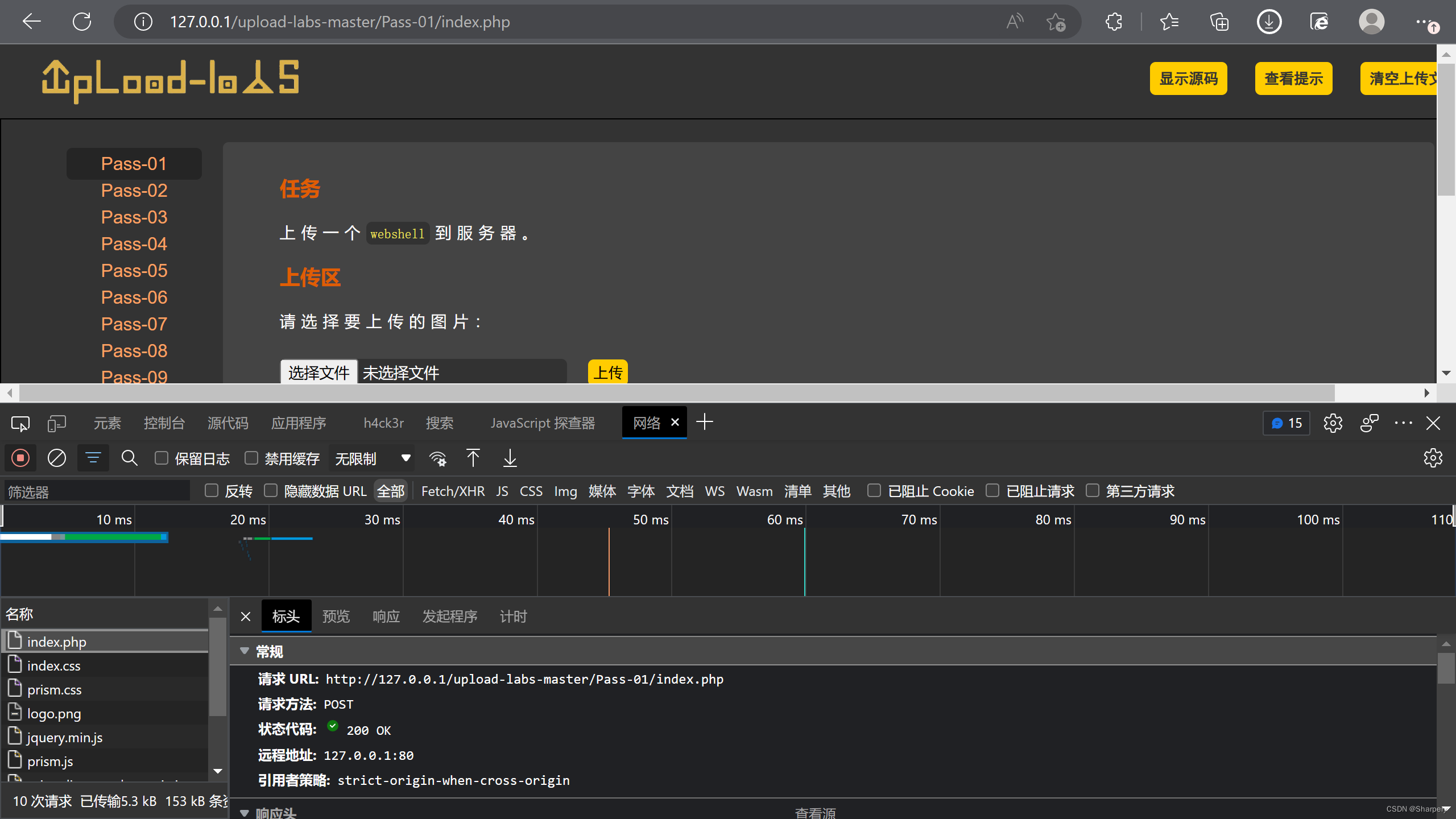Open the Pass-02 challenge link
The image size is (1456, 819).
[x=134, y=190]
